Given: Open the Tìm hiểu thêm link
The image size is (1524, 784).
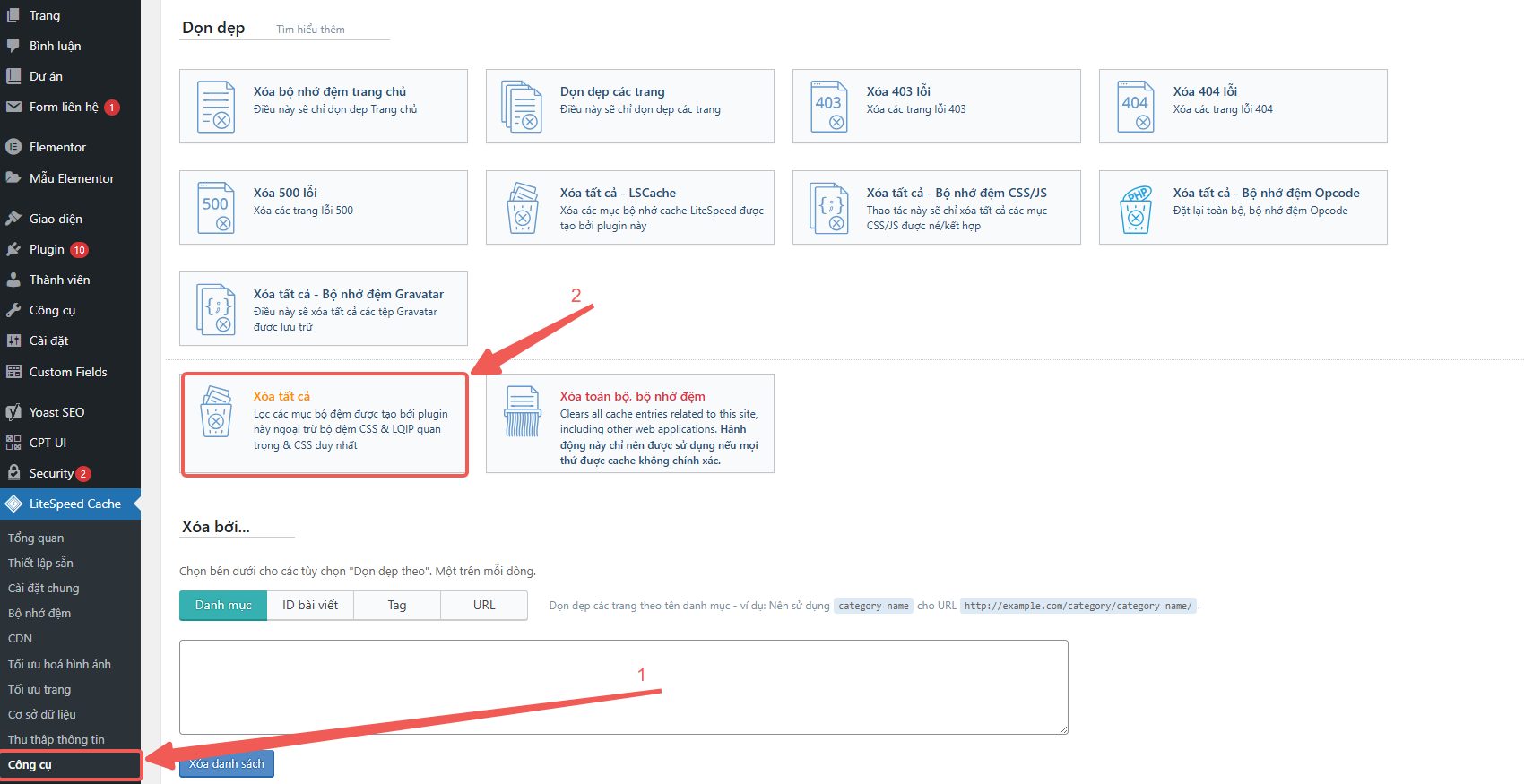Looking at the screenshot, I should click(x=310, y=30).
